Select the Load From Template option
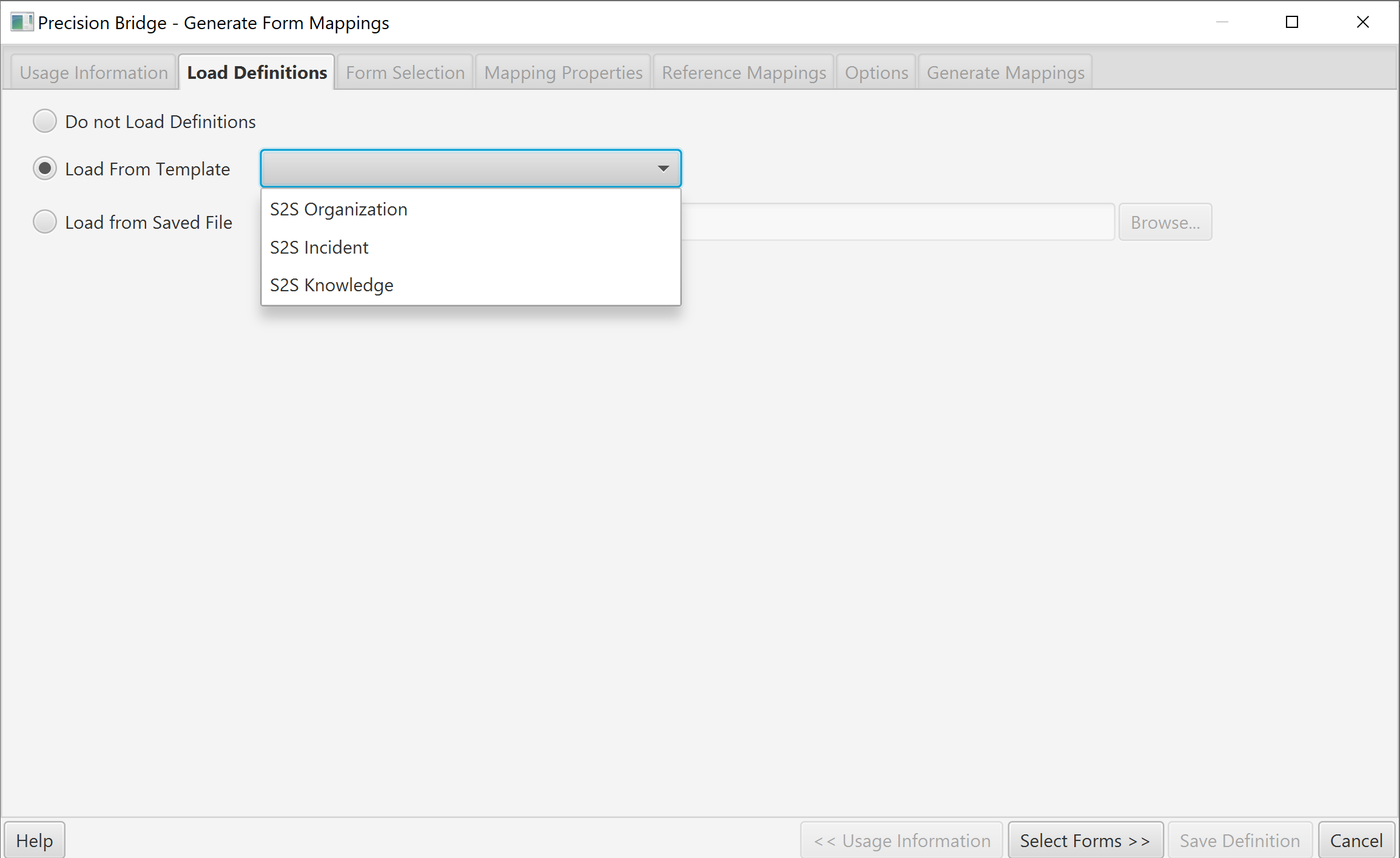The width and height of the screenshot is (1400, 858). click(44, 168)
